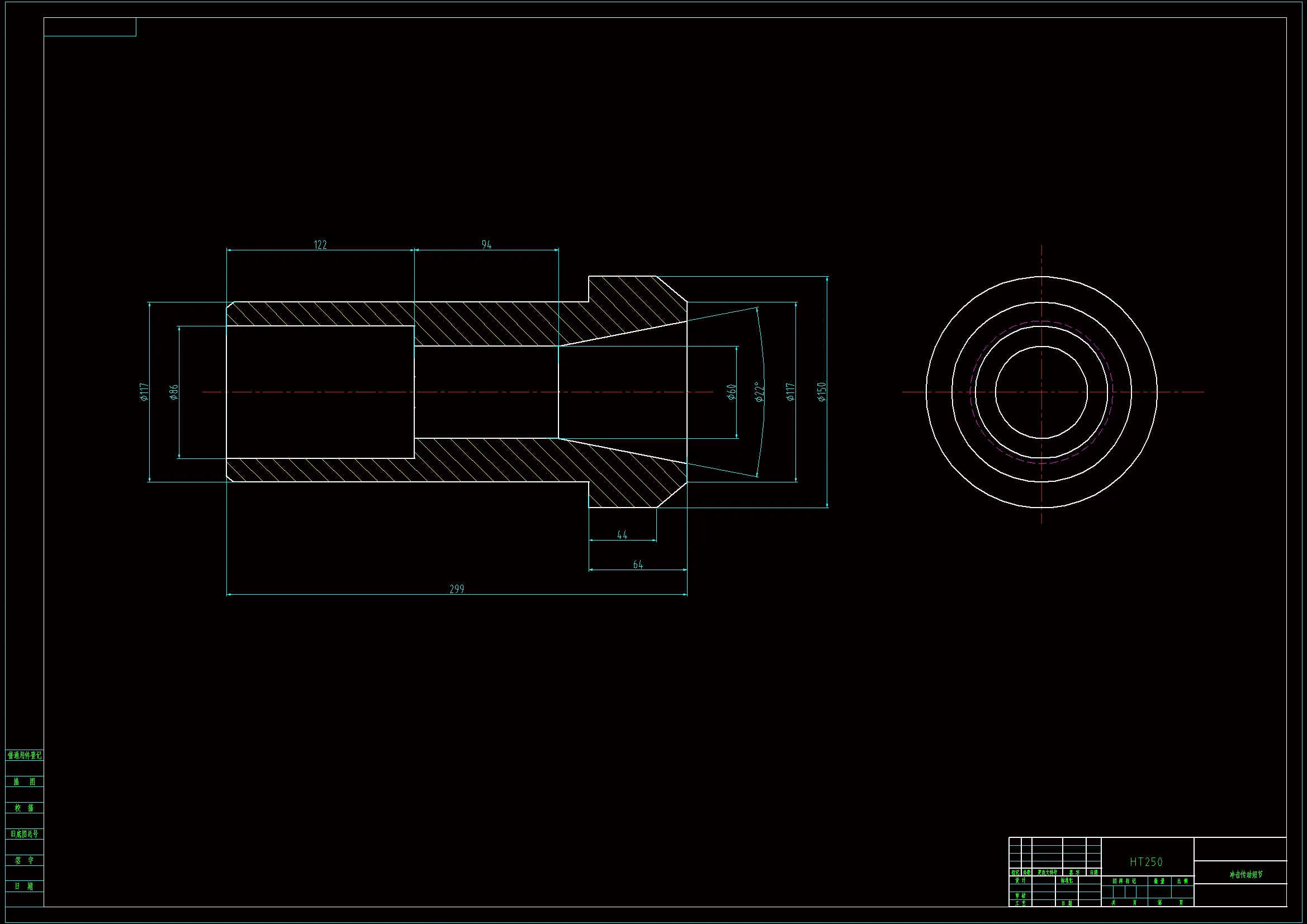The height and width of the screenshot is (924, 1307).
Task: Click the 签字 cell on left margin
Action: click(x=25, y=860)
